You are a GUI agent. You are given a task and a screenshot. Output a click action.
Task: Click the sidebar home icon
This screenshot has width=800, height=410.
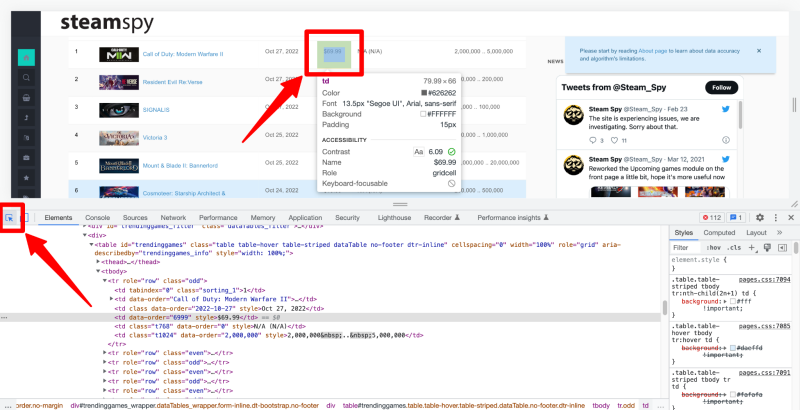point(26,58)
